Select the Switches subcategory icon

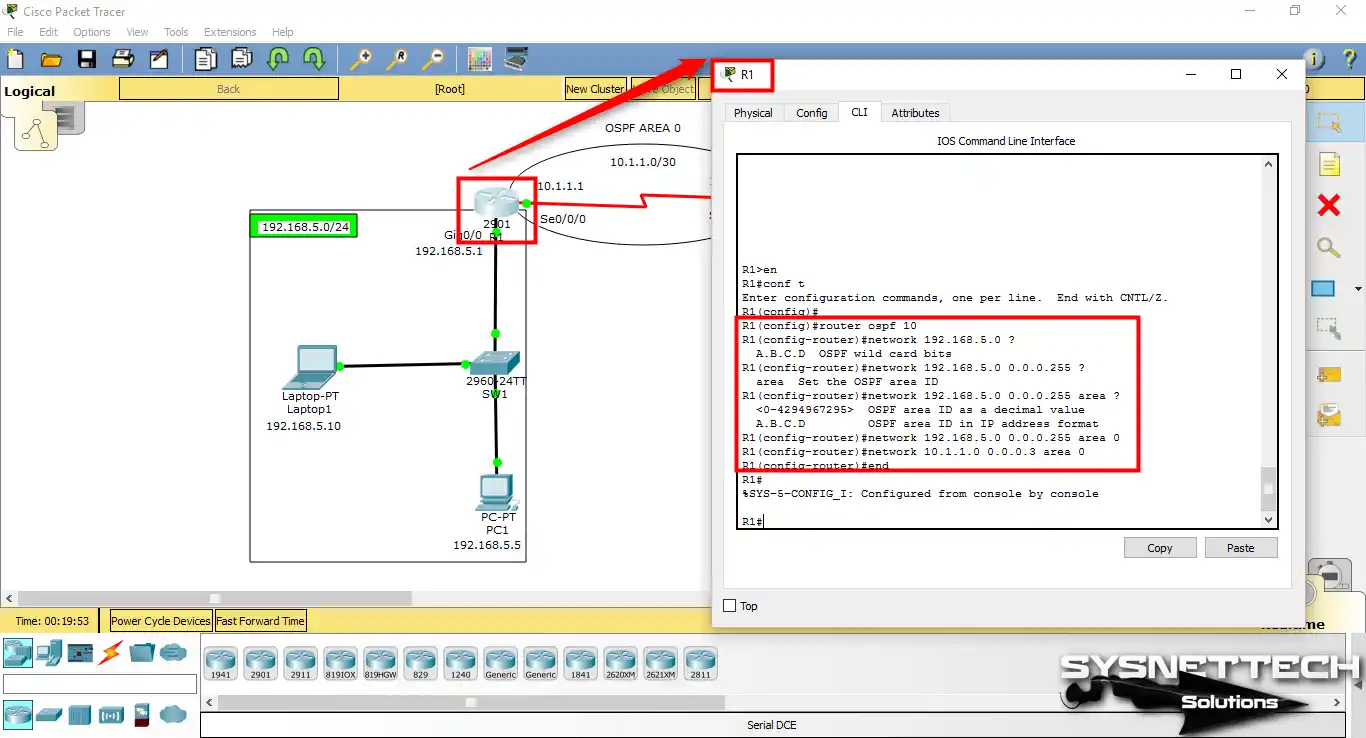(x=49, y=714)
